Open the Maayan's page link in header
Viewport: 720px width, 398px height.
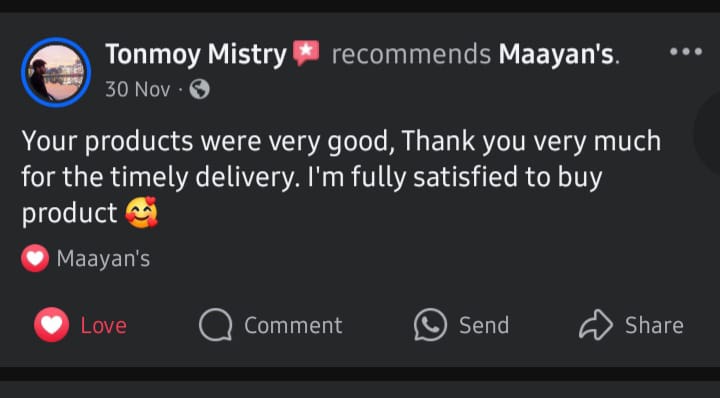tap(558, 54)
